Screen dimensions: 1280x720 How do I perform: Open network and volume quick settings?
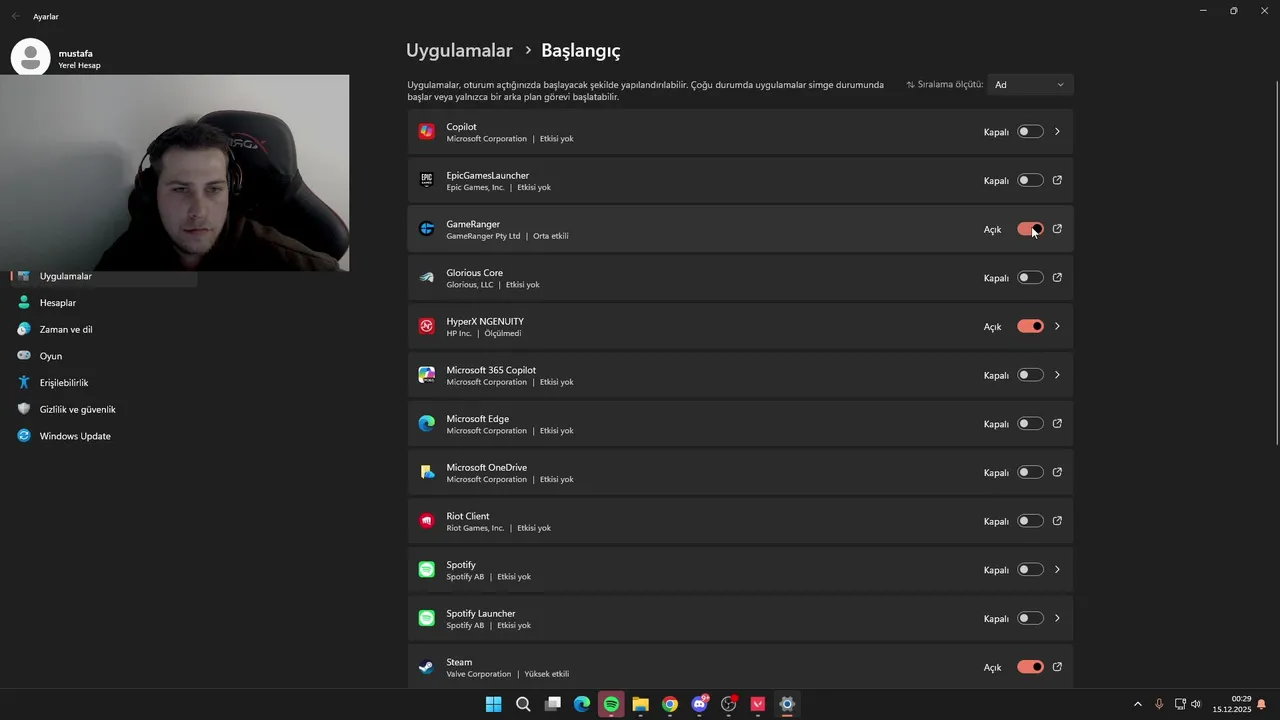click(x=1188, y=704)
